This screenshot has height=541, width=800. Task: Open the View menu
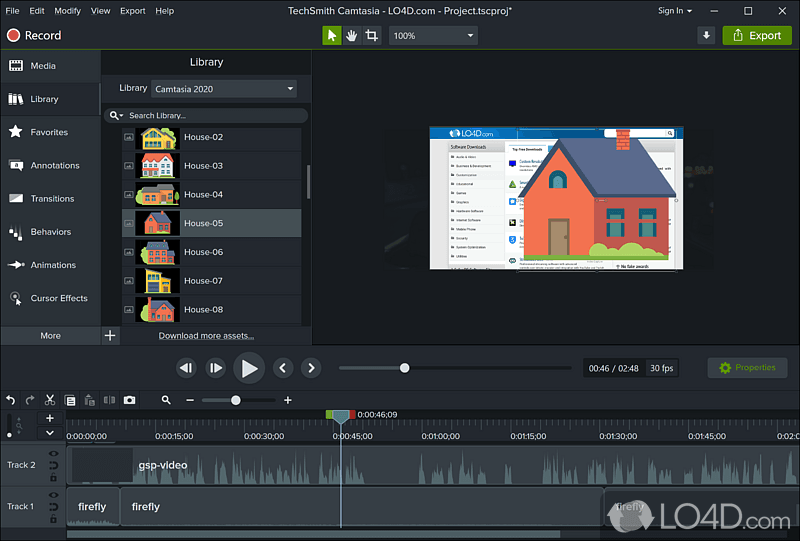click(x=101, y=11)
